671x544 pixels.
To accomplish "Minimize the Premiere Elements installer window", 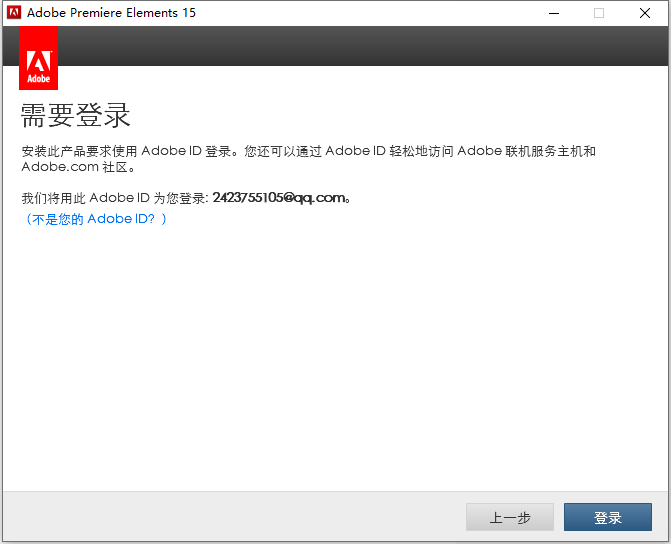I will (554, 13).
